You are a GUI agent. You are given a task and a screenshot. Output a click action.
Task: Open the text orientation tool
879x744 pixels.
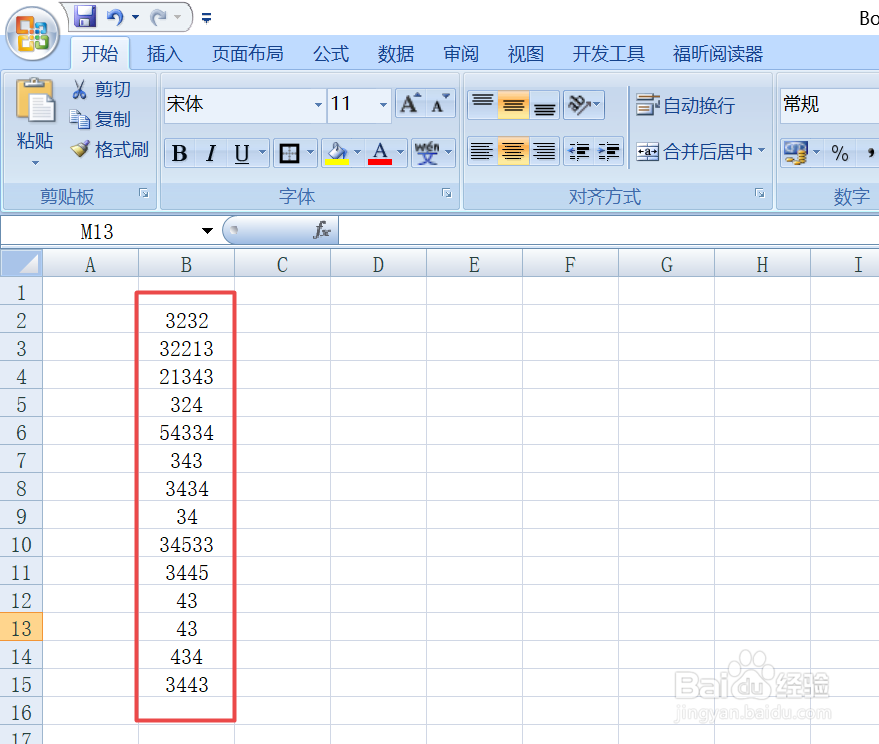(584, 104)
